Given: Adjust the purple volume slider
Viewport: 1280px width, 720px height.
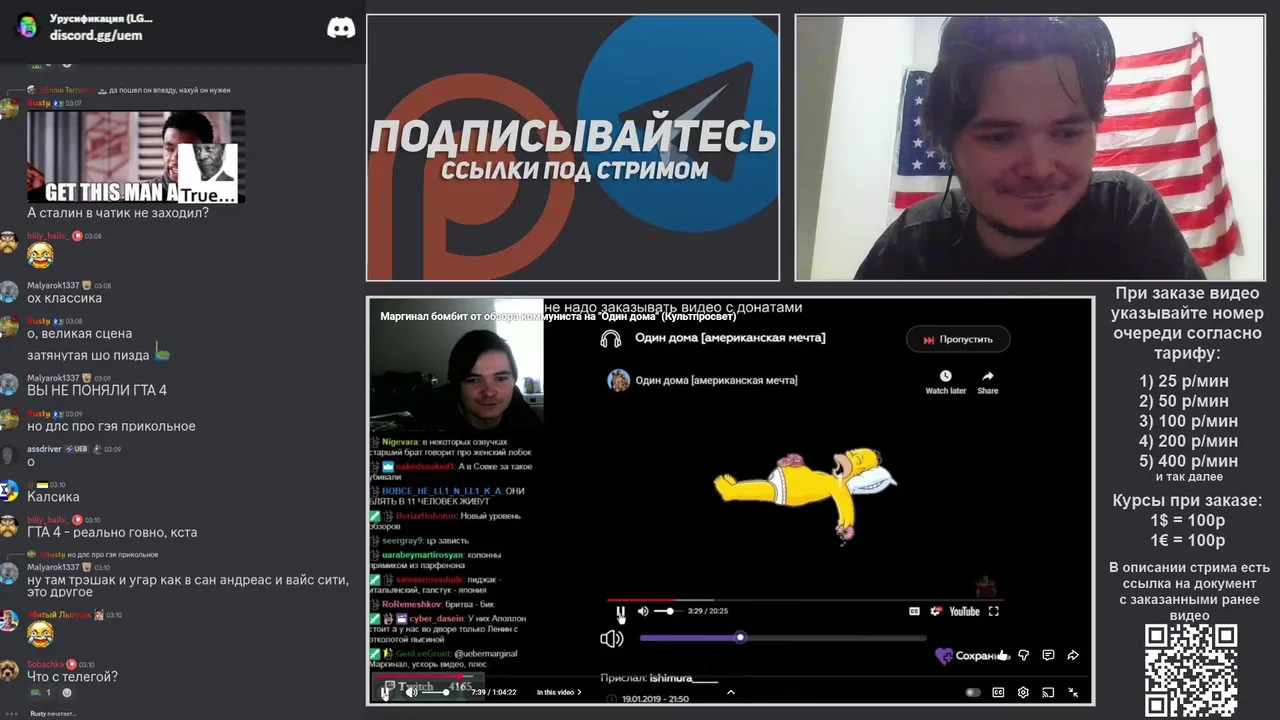Looking at the screenshot, I should pos(783,638).
